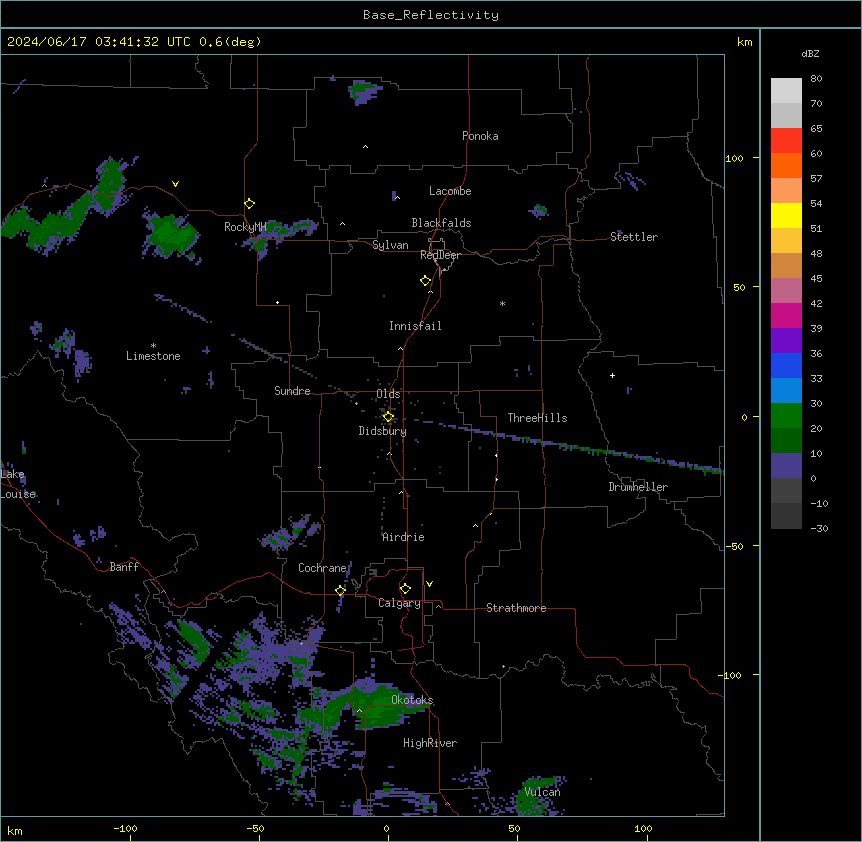The height and width of the screenshot is (842, 862).
Task: Click the Airdrie city label
Action: click(x=404, y=537)
